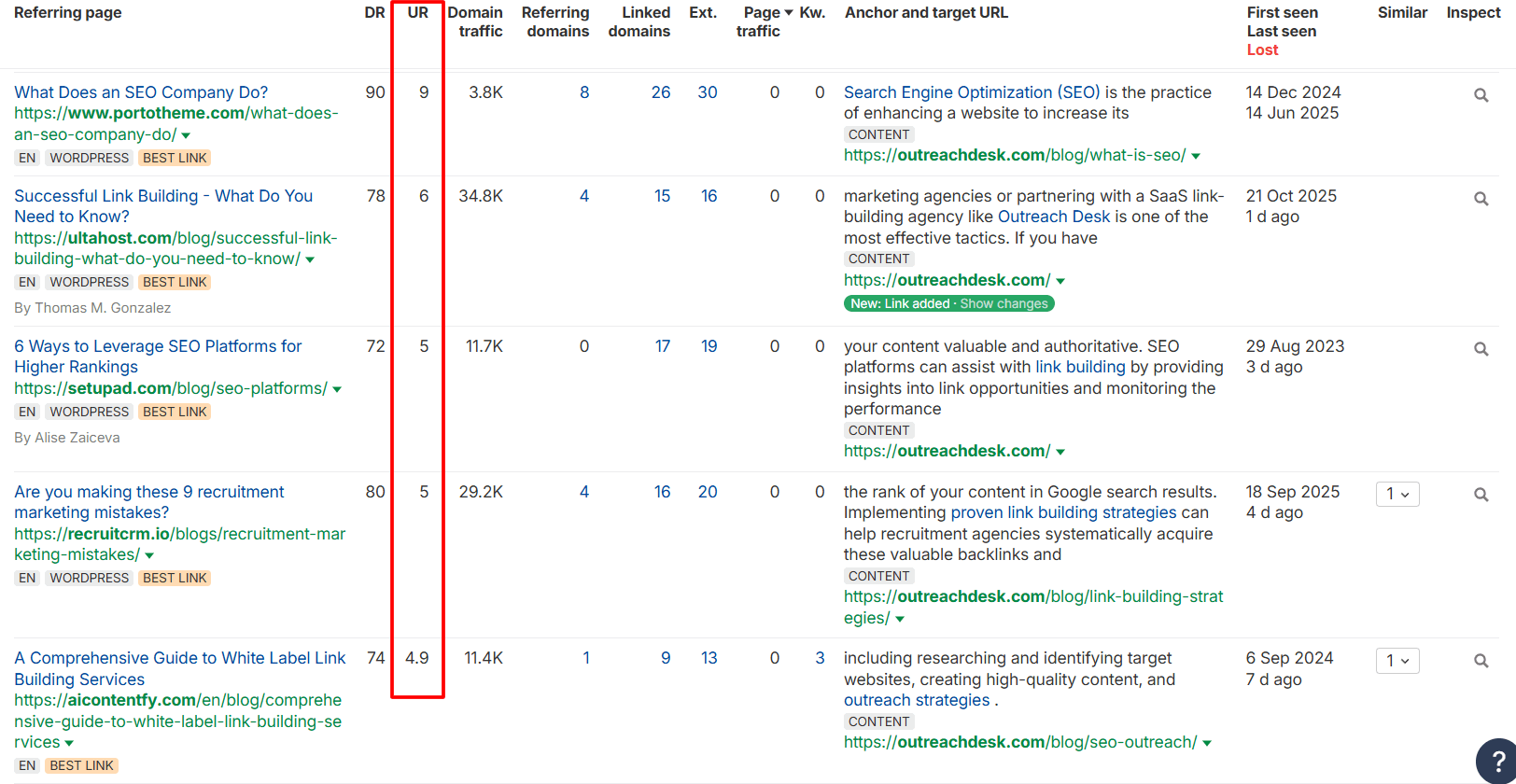This screenshot has width=1516, height=784.
Task: Filter by Lost header label
Action: [1262, 49]
